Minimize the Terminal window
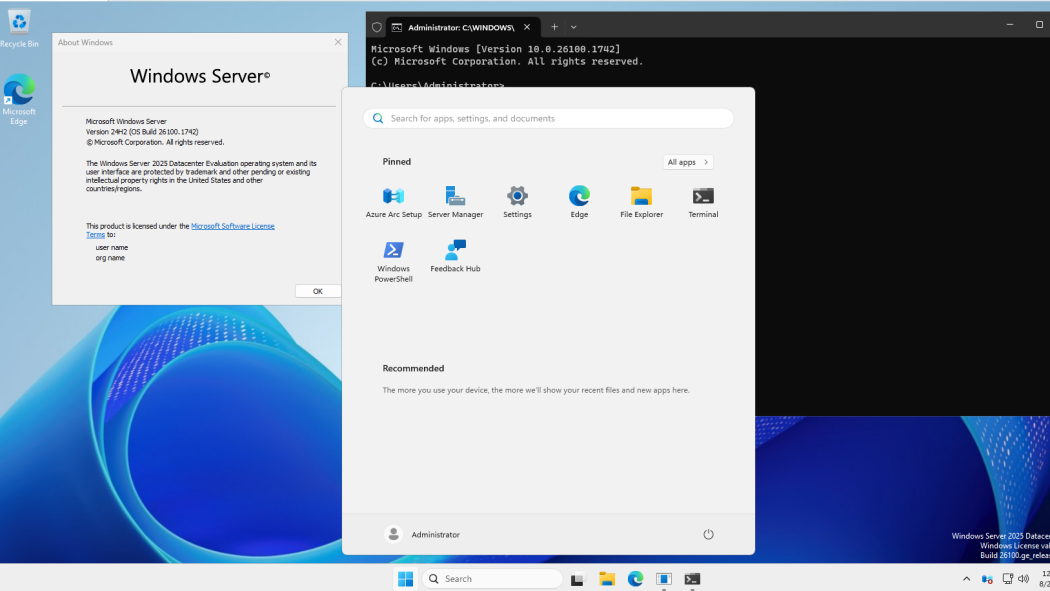 pos(1010,25)
